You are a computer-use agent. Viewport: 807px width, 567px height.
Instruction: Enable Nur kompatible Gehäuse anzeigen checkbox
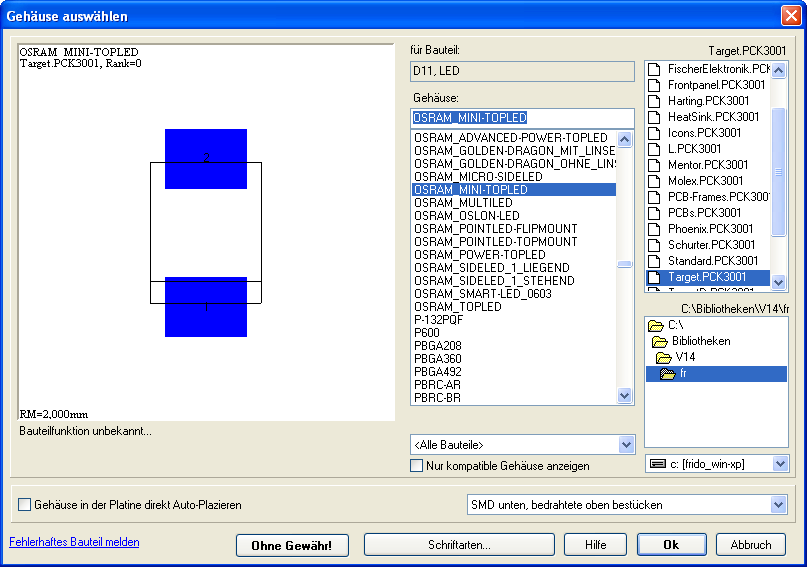click(417, 466)
